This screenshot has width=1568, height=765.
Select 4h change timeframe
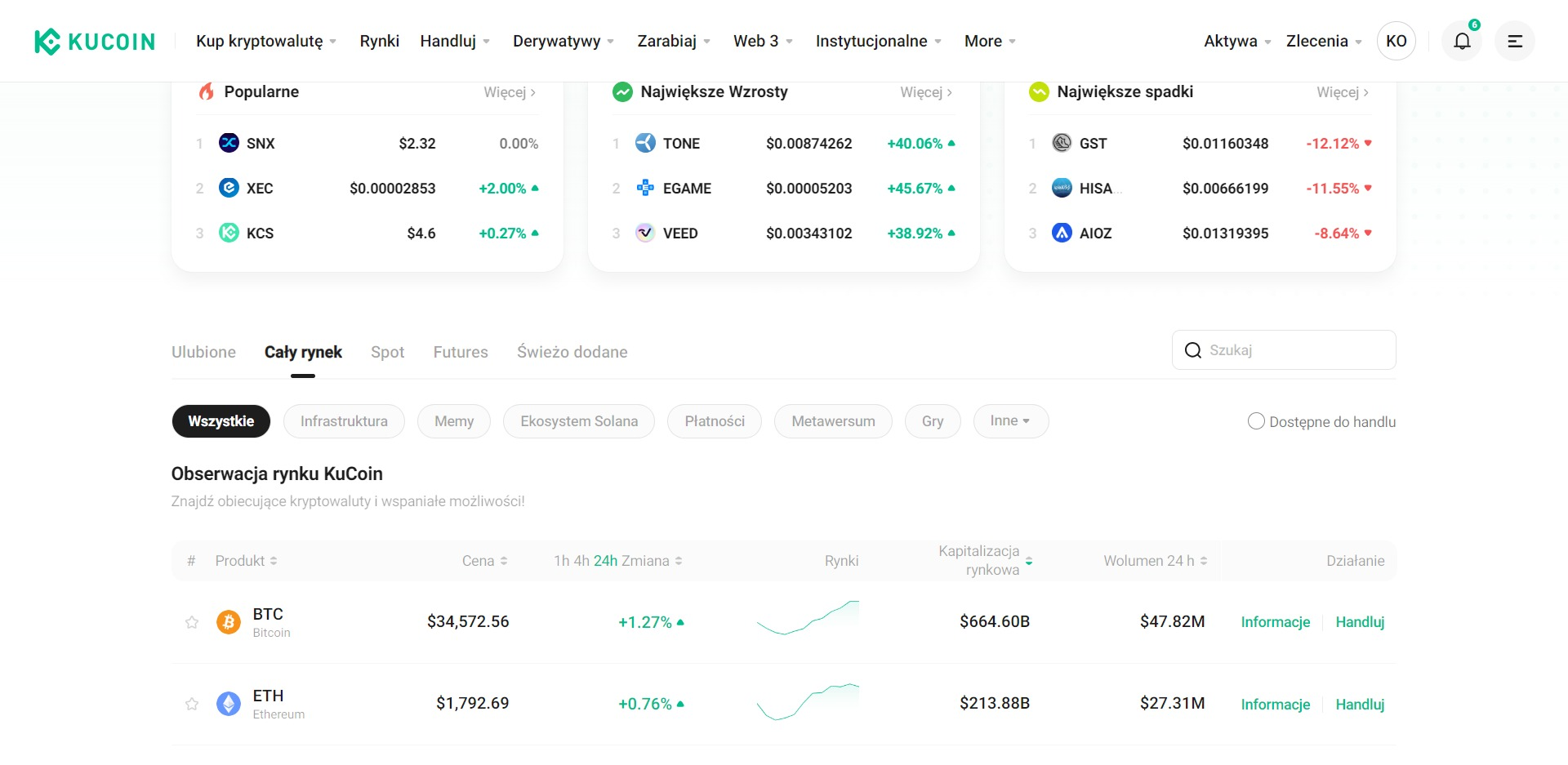point(581,561)
